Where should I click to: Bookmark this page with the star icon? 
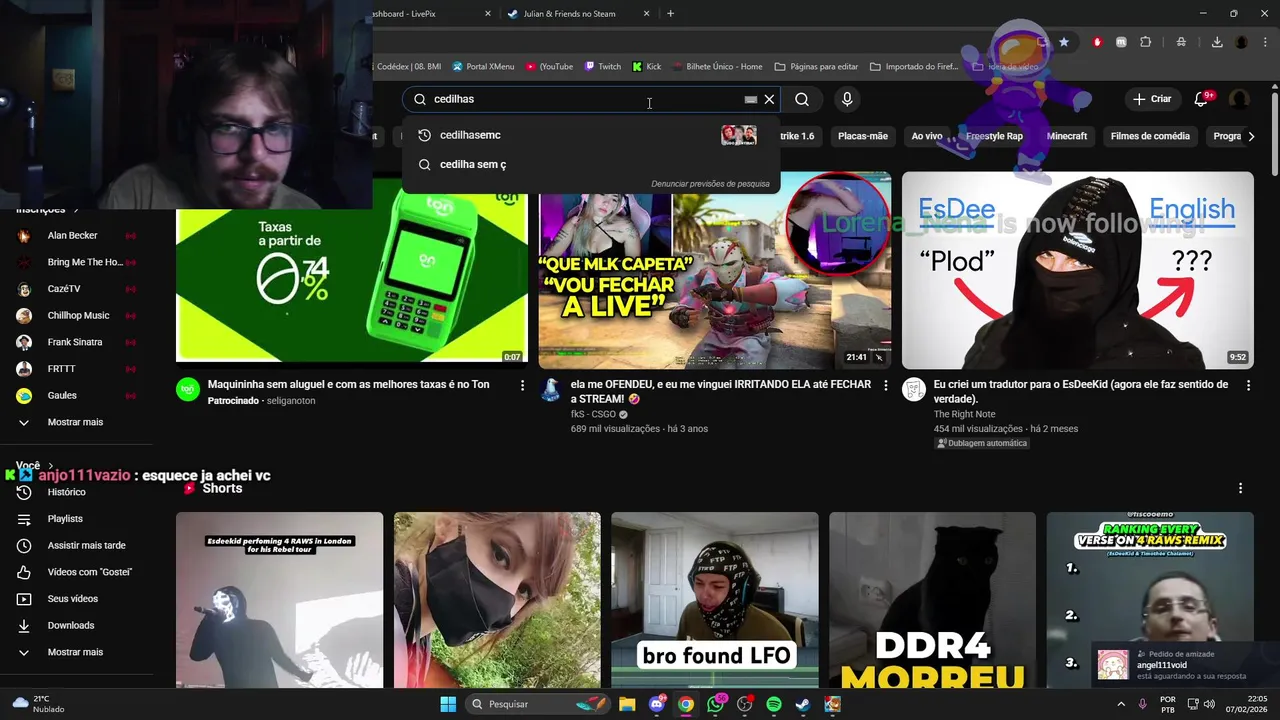[1064, 42]
